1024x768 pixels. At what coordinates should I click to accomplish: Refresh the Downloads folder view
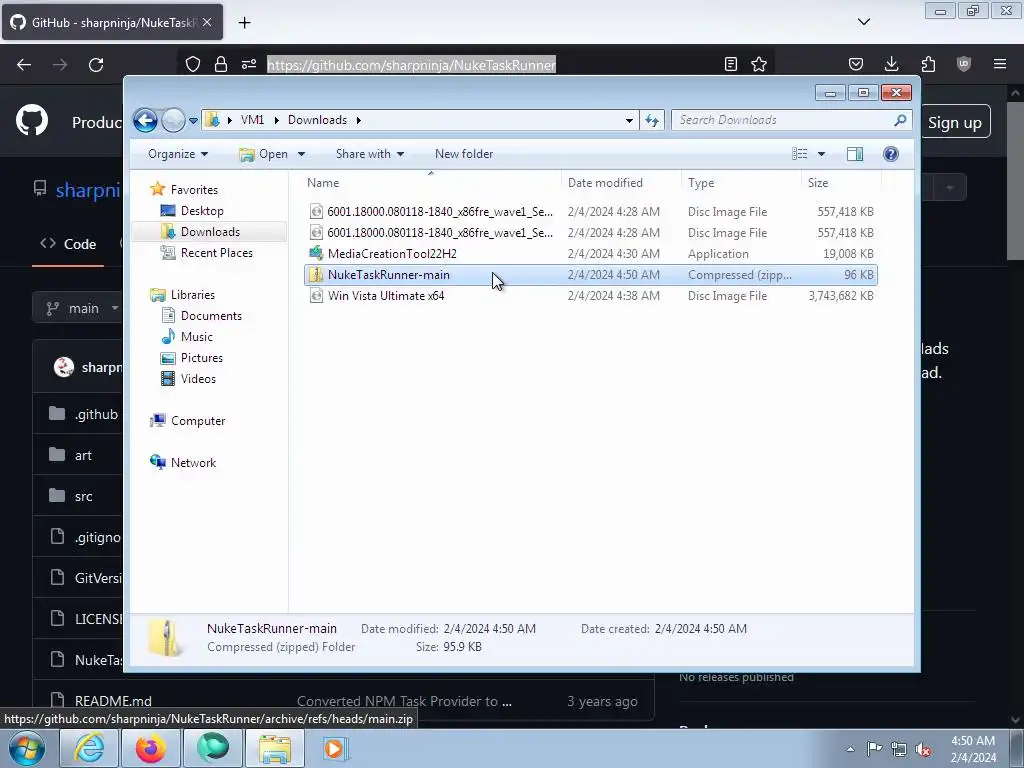point(652,120)
